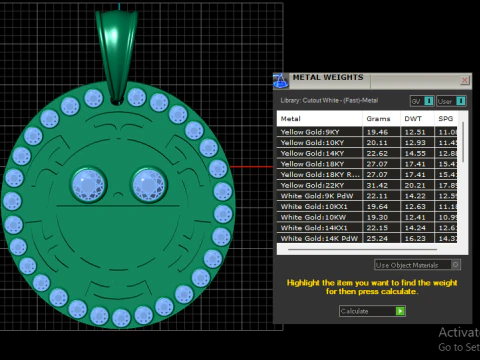Select the White Gold:10KX1 row
This screenshot has width=480, height=360.
[367, 207]
